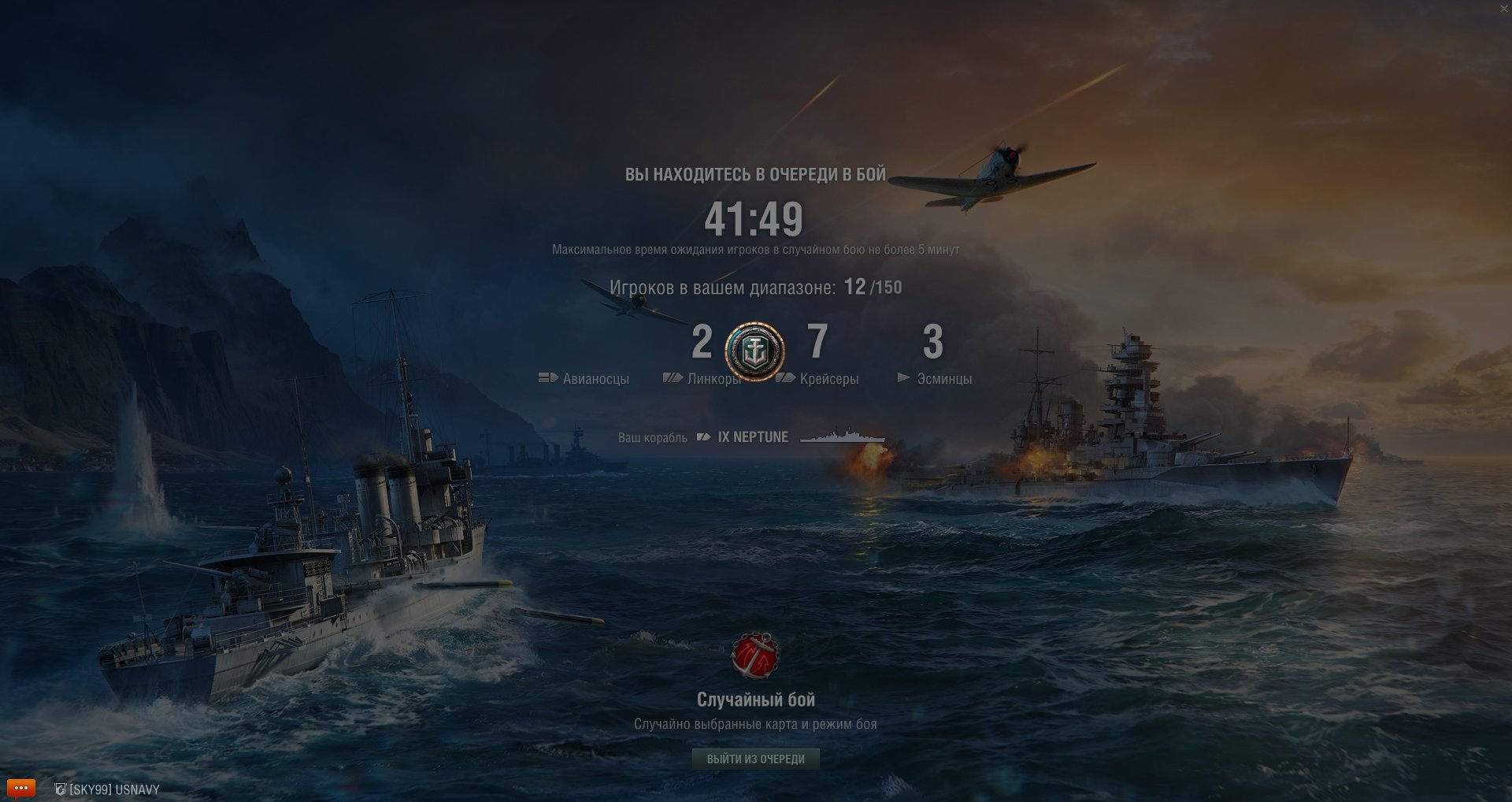Screen dimensions: 1512x802
Task: Click the destroyers count number 3
Action: pos(933,341)
